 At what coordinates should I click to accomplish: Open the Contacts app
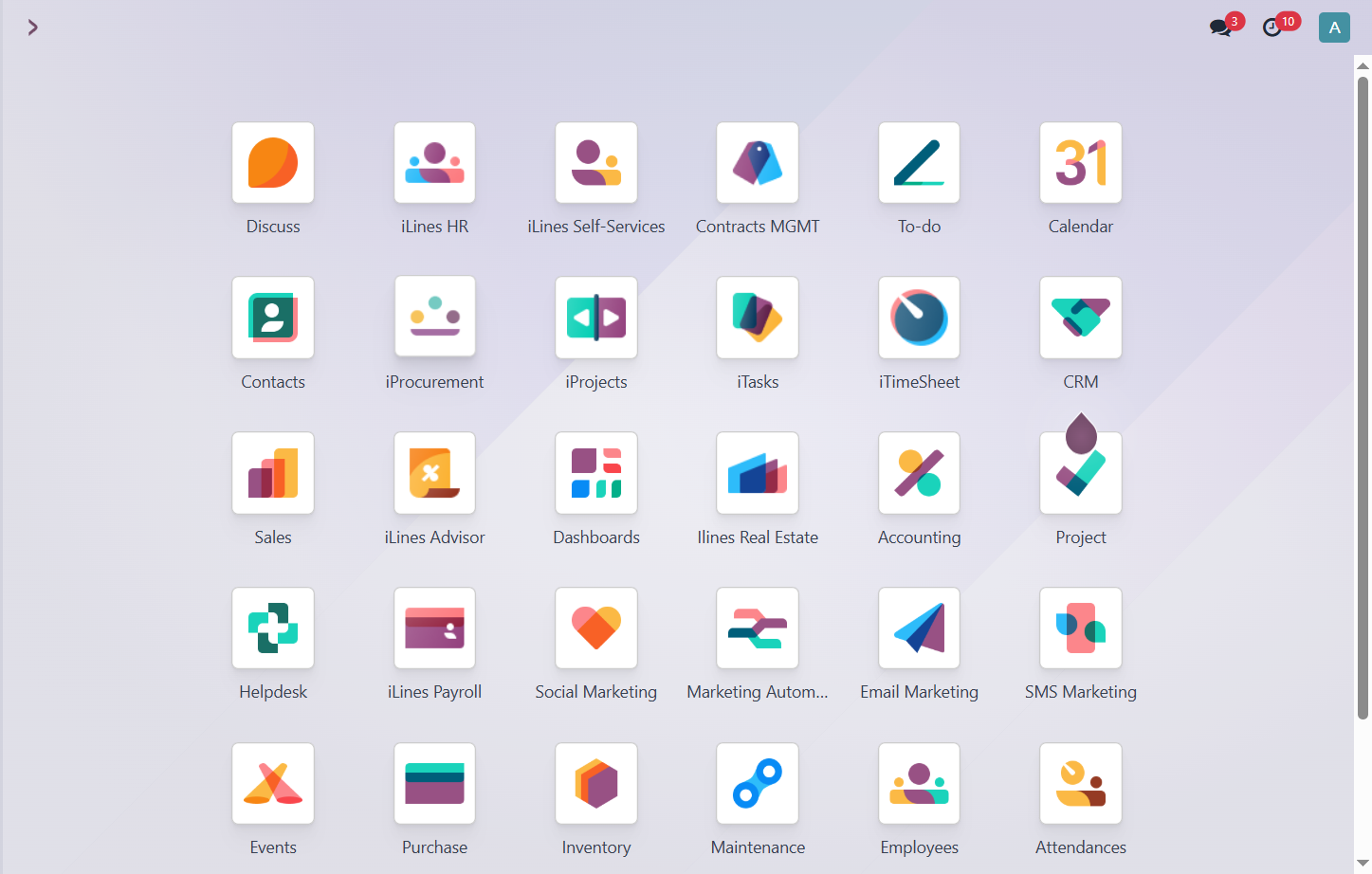tap(273, 318)
